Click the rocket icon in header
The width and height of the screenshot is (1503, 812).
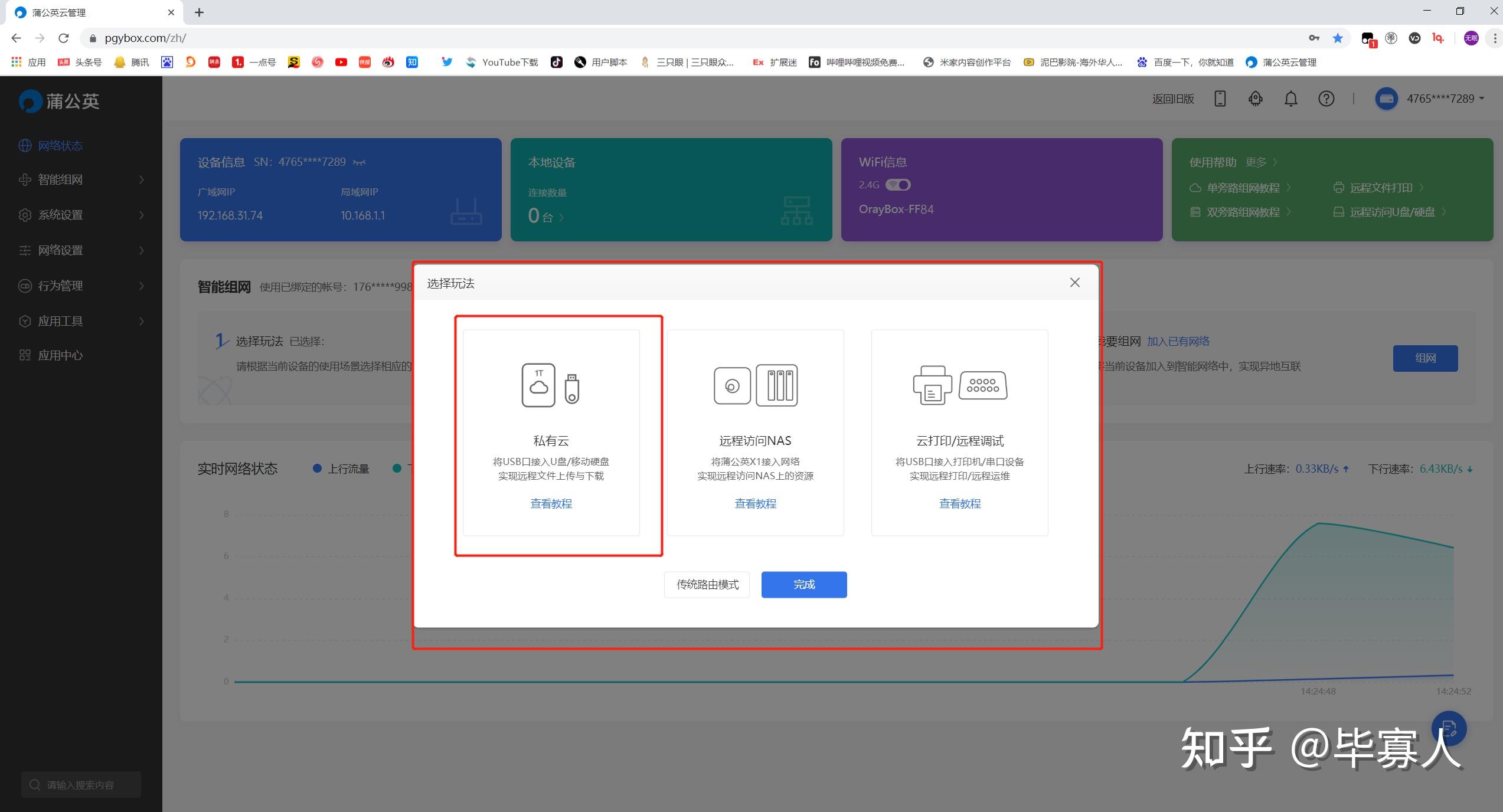coord(1255,99)
